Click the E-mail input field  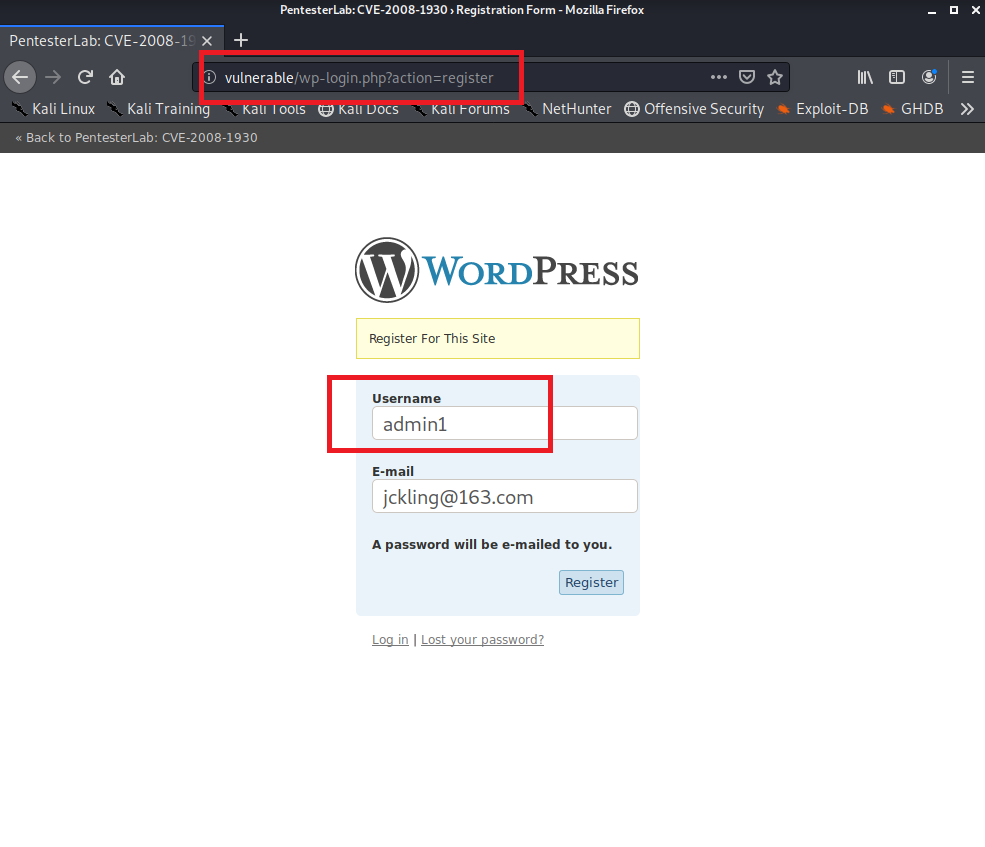(504, 496)
